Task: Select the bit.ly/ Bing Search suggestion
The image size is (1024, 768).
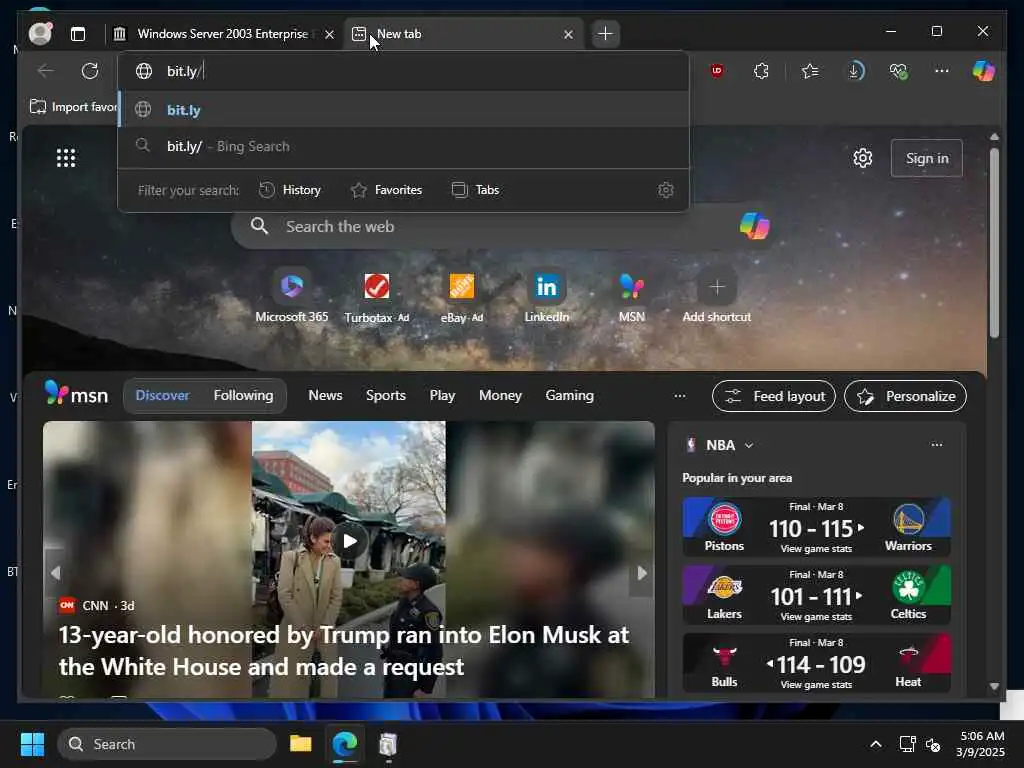Action: (x=403, y=146)
